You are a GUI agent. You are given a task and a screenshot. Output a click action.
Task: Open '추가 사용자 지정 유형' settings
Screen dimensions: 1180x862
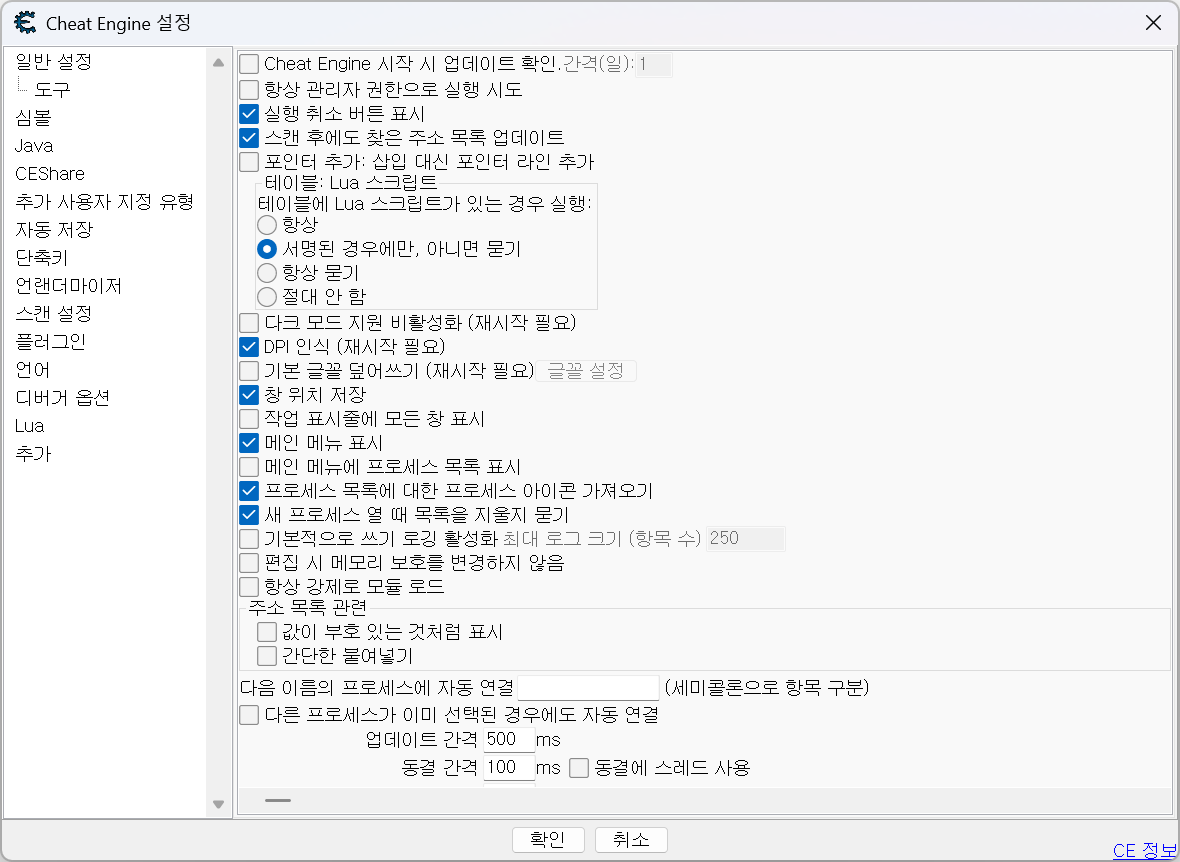(105, 202)
